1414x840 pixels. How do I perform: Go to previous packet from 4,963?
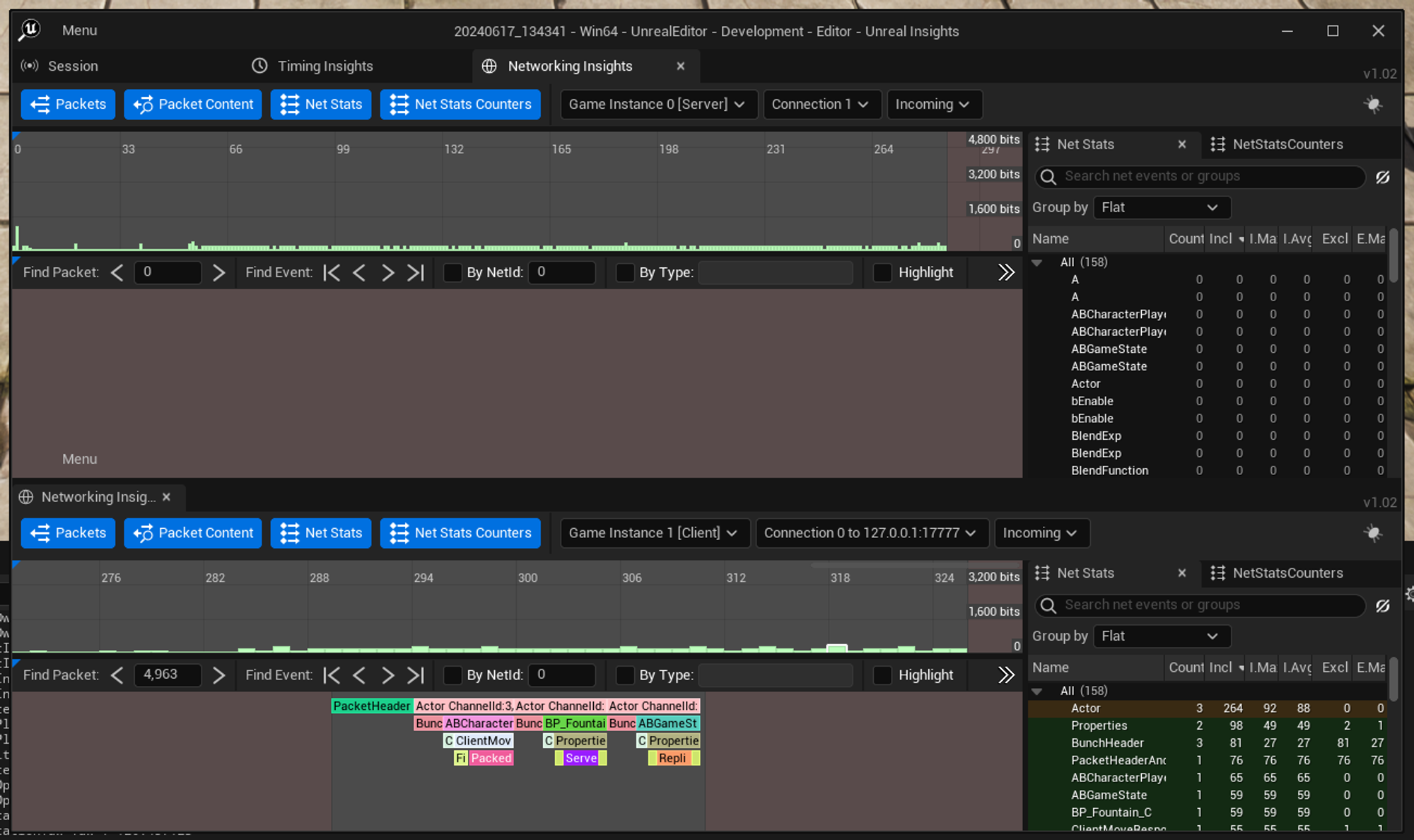[x=117, y=675]
